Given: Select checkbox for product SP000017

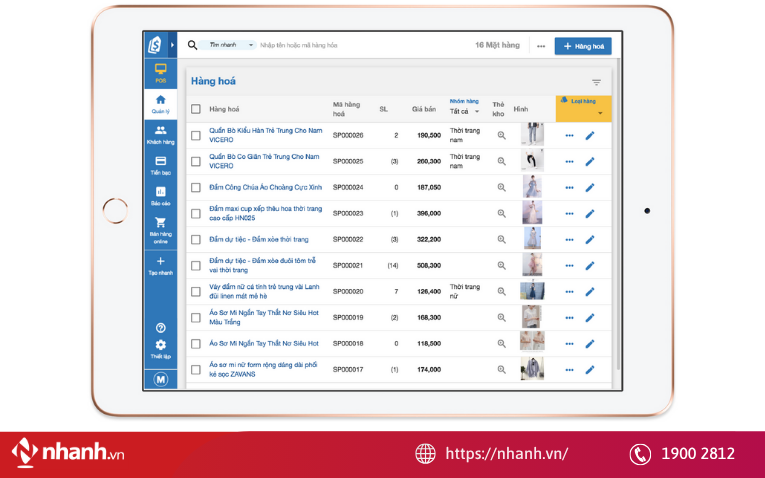Looking at the screenshot, I should coord(196,369).
